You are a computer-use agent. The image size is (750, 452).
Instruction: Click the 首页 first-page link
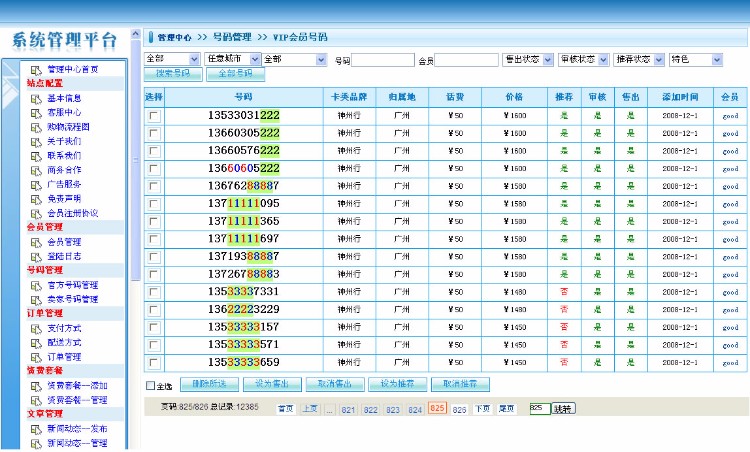click(x=286, y=409)
